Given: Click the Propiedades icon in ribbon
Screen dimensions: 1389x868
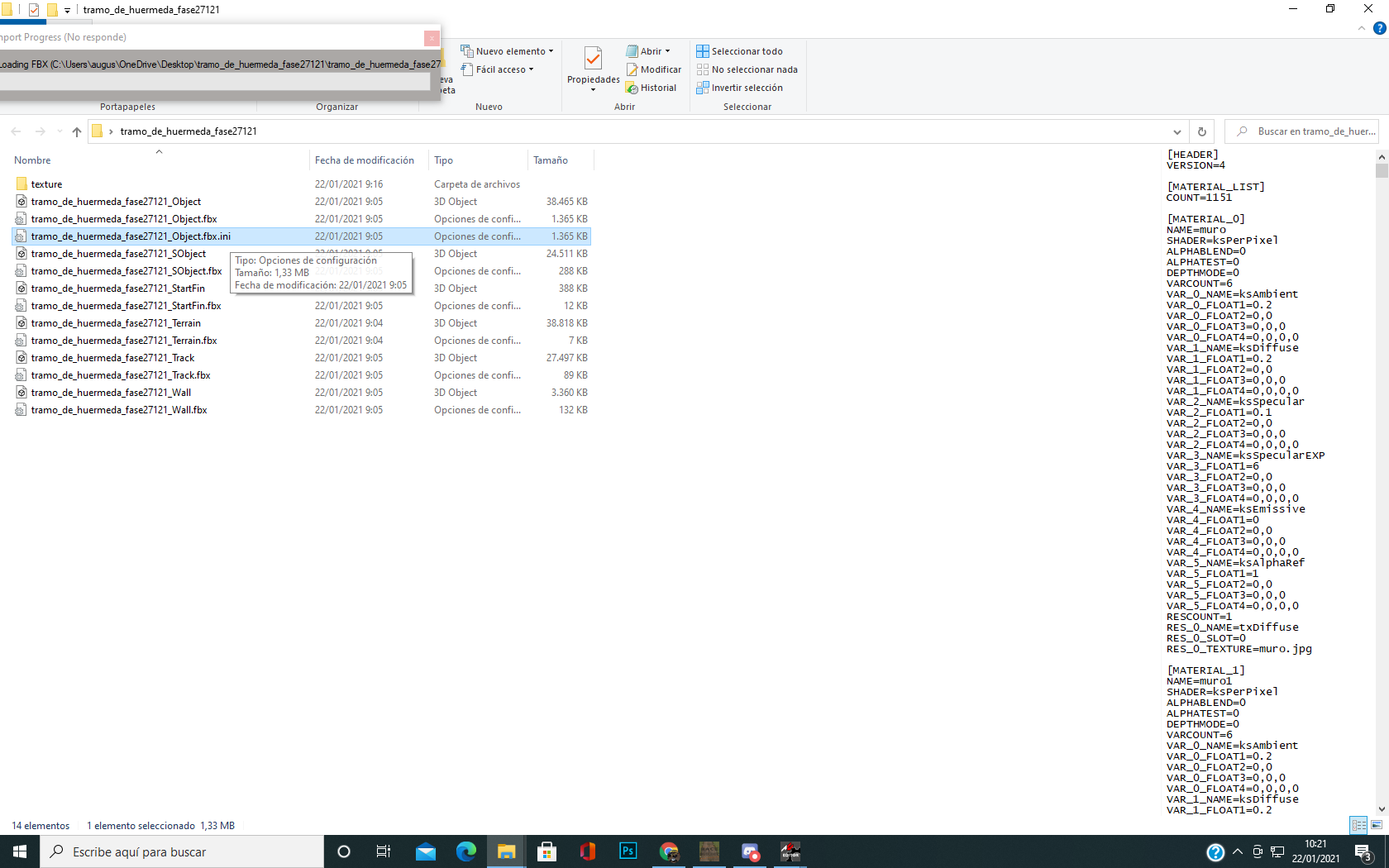Looking at the screenshot, I should (x=593, y=58).
